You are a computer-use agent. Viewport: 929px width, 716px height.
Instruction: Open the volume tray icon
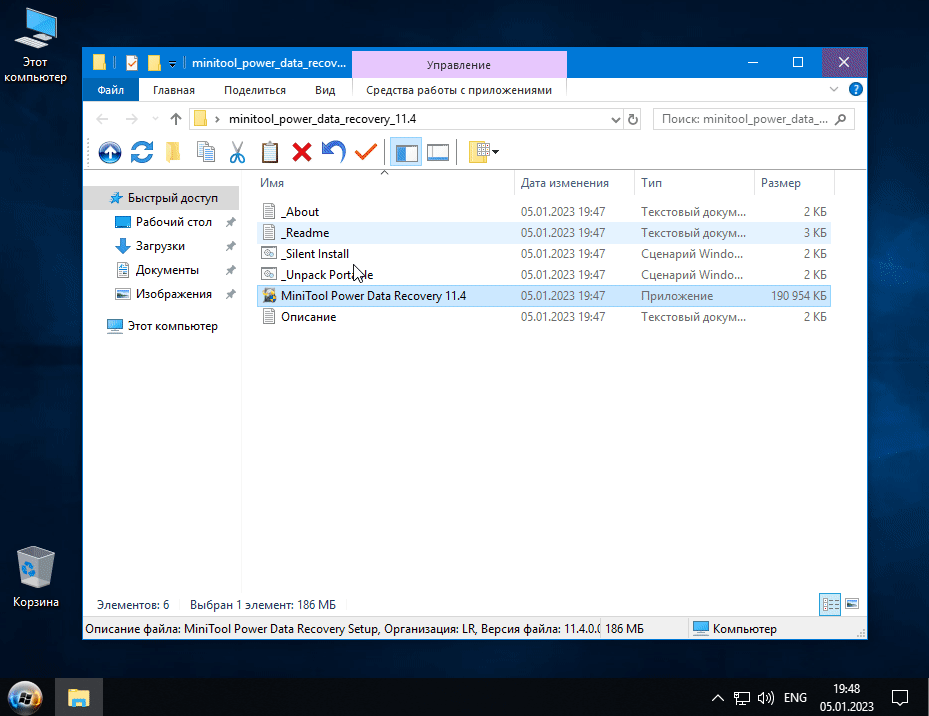coord(765,698)
